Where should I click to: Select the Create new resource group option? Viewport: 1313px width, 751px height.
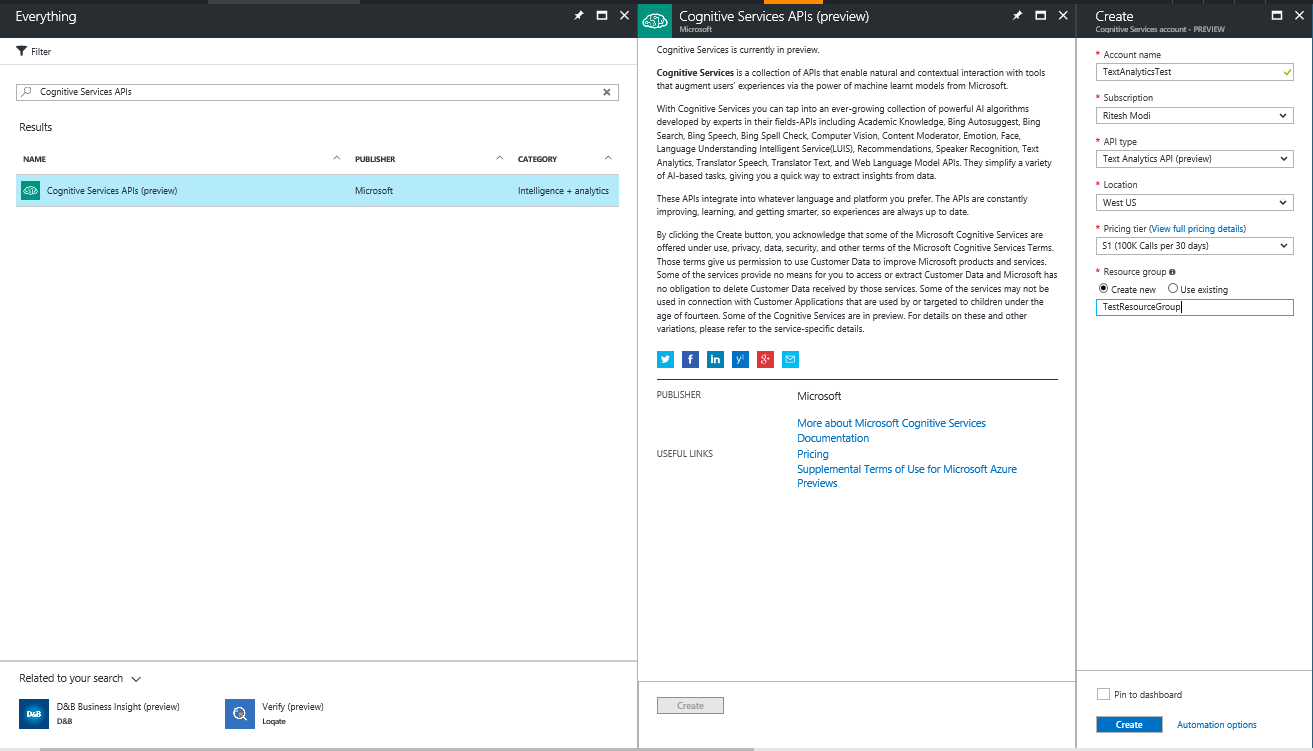[x=1104, y=289]
